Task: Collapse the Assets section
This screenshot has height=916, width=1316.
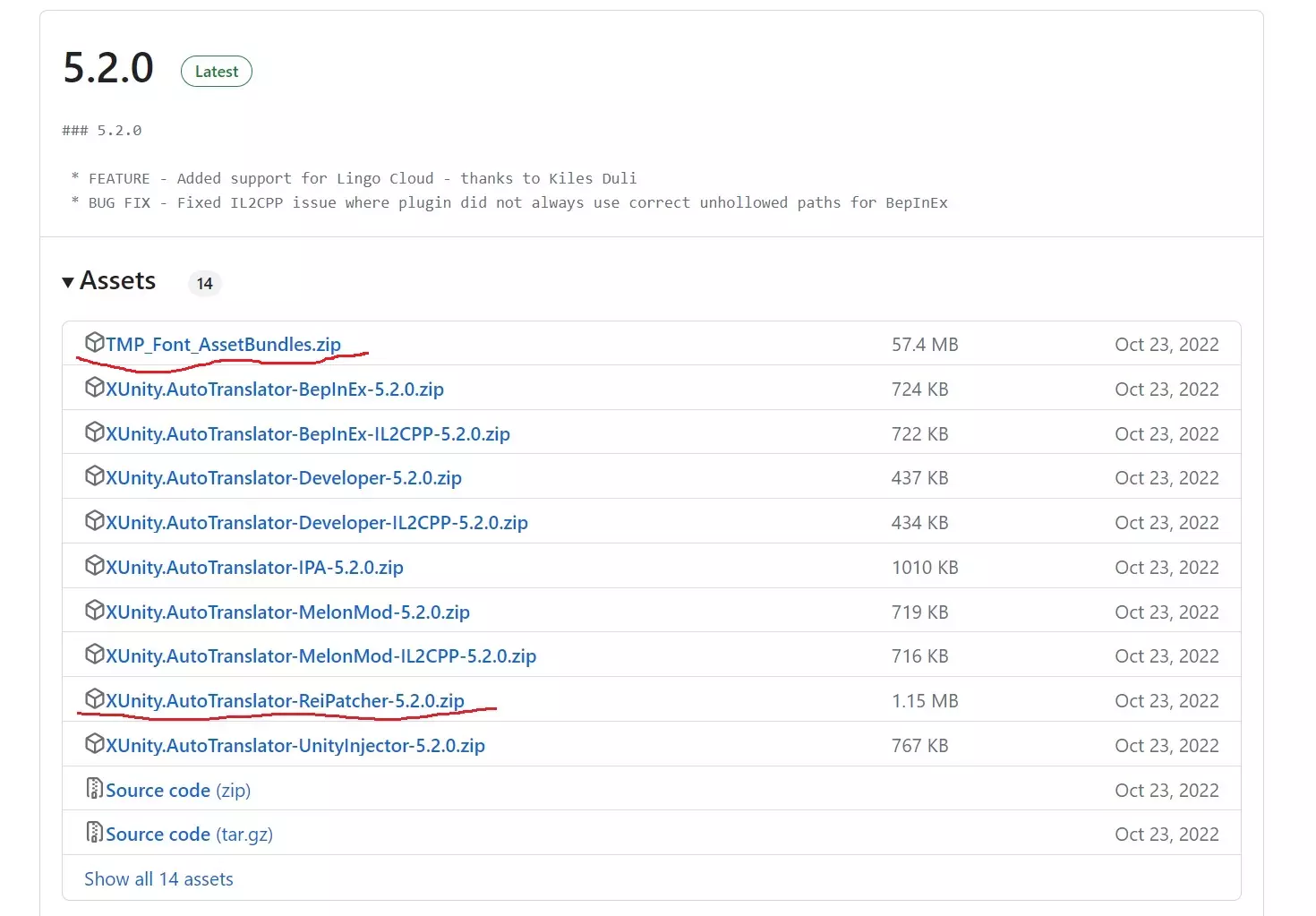Action: point(108,281)
